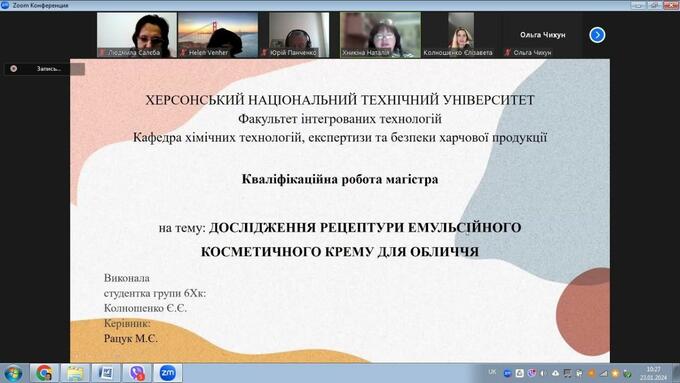Select Людмила Салеба's video thumbnail

pos(137,35)
